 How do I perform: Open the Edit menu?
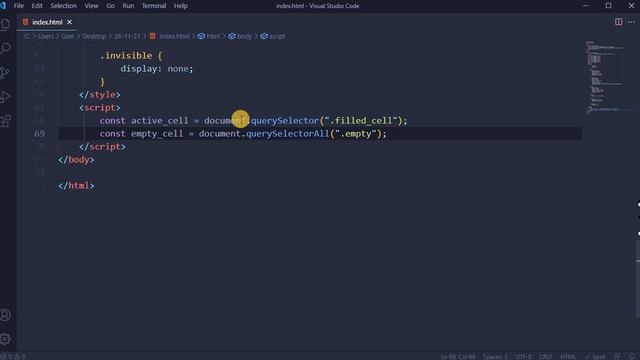pos(37,6)
